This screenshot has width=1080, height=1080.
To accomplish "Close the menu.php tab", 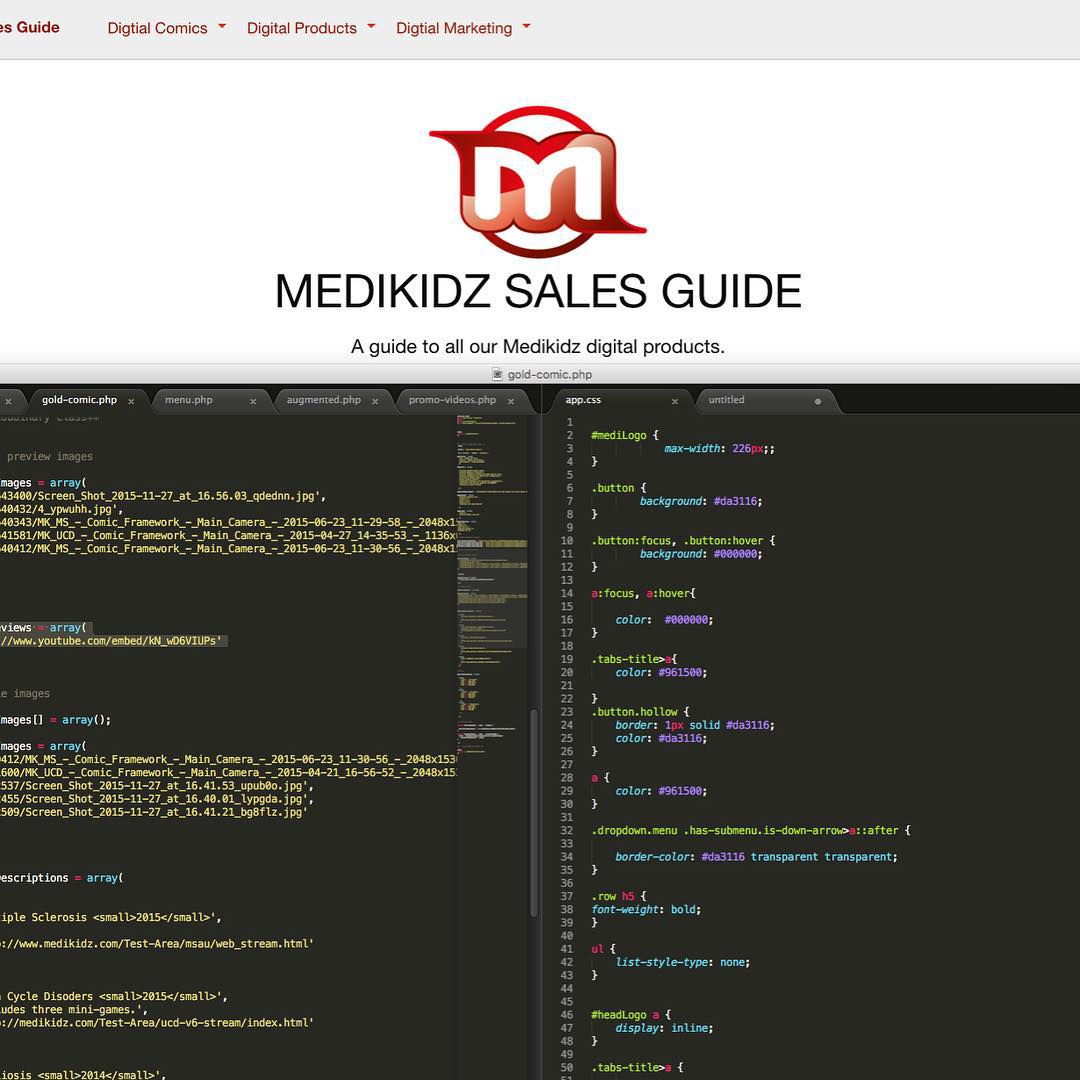I will click(x=253, y=401).
